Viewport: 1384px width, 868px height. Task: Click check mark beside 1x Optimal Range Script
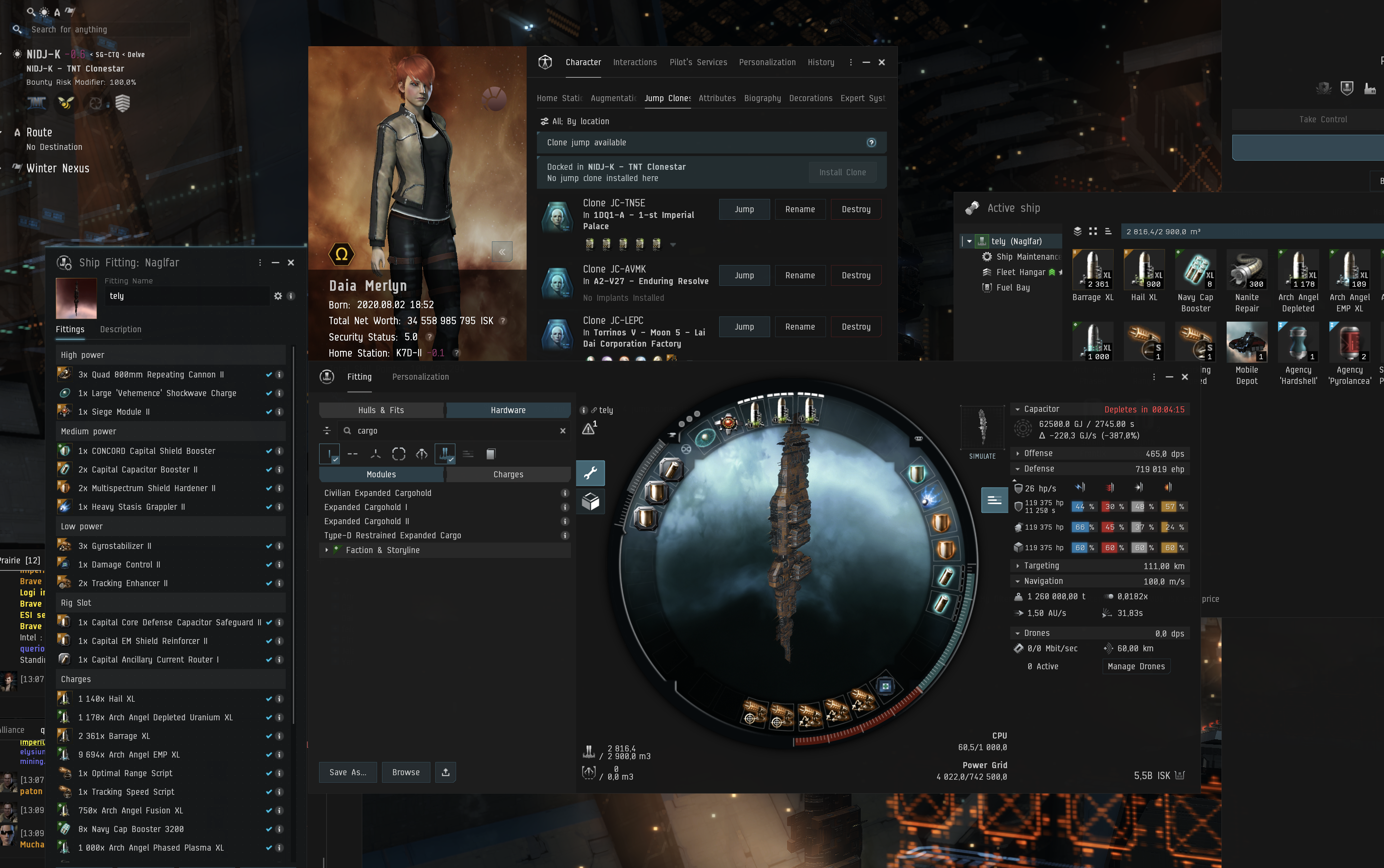pyautogui.click(x=269, y=773)
